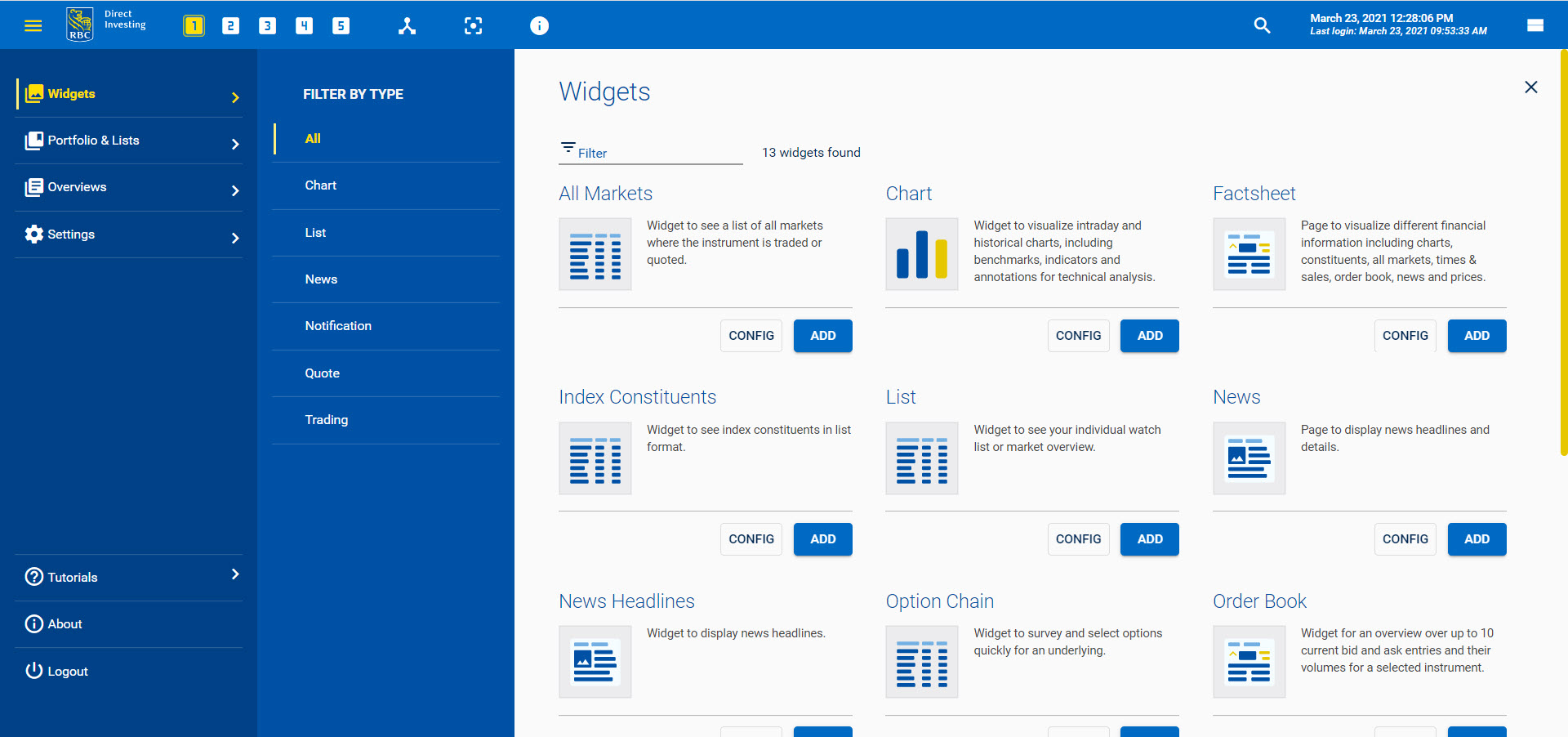Expand the Tutorials sidebar item
The image size is (1568, 737).
pyautogui.click(x=71, y=577)
